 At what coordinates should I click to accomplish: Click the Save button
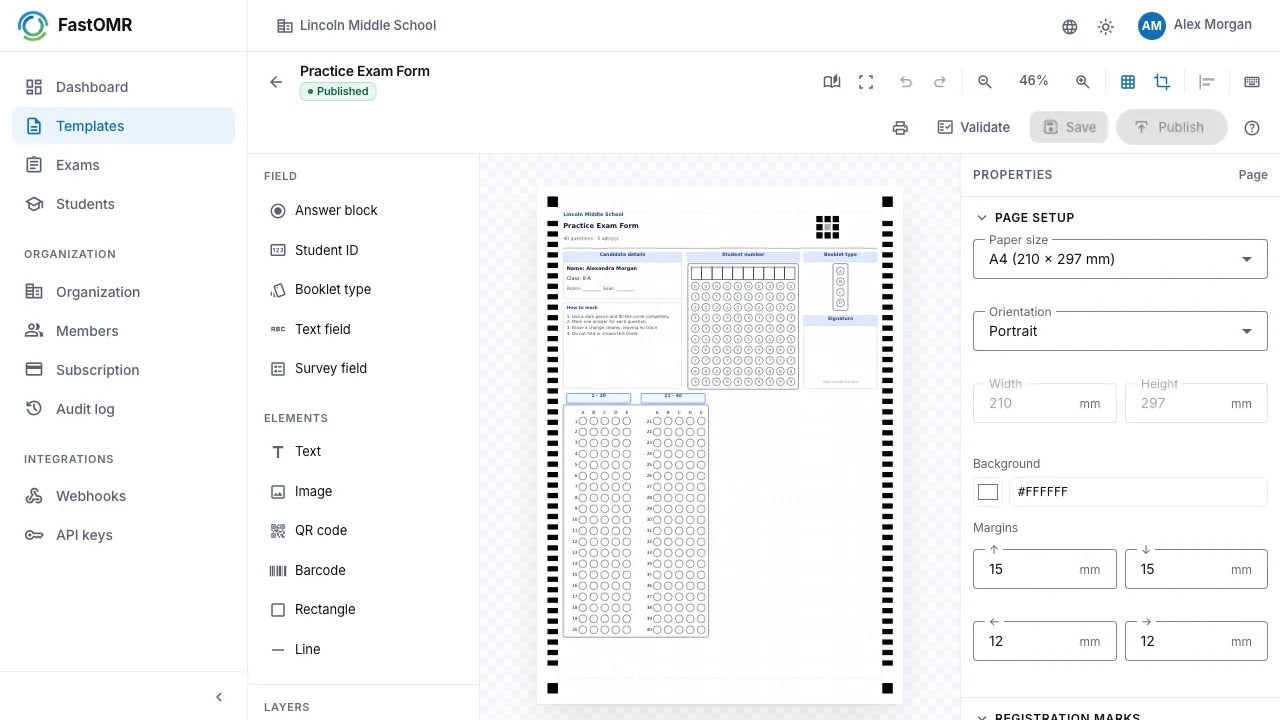point(1069,127)
